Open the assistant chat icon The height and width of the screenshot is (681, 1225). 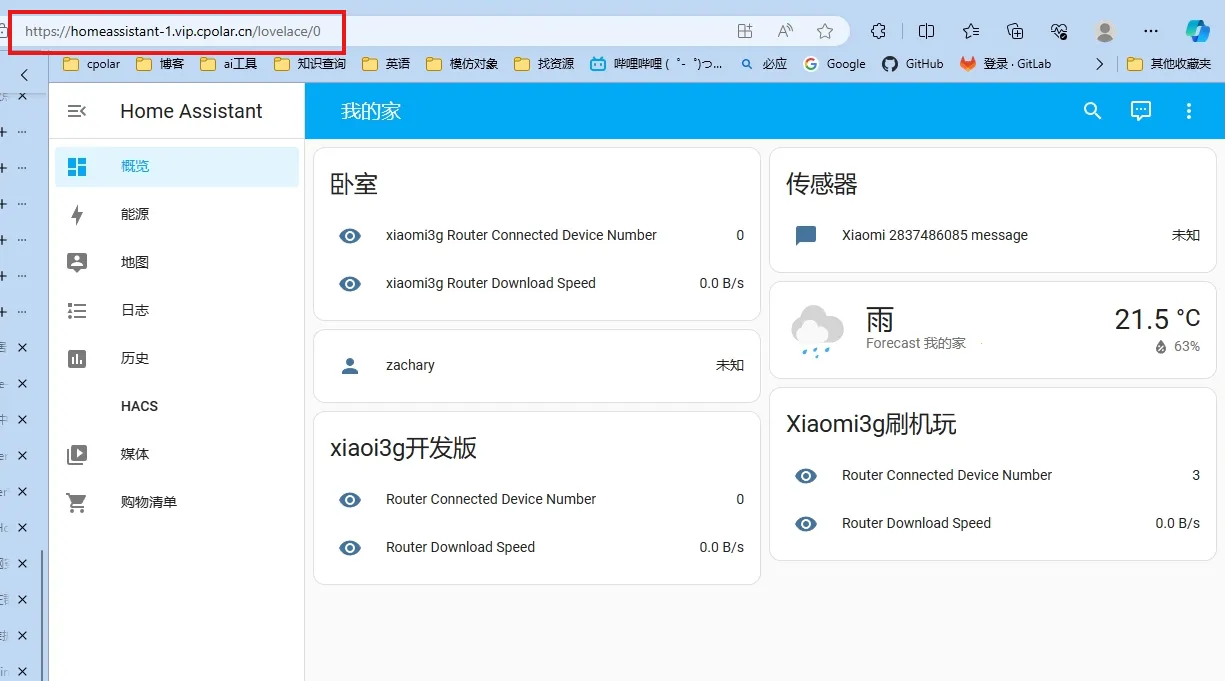pyautogui.click(x=1141, y=111)
